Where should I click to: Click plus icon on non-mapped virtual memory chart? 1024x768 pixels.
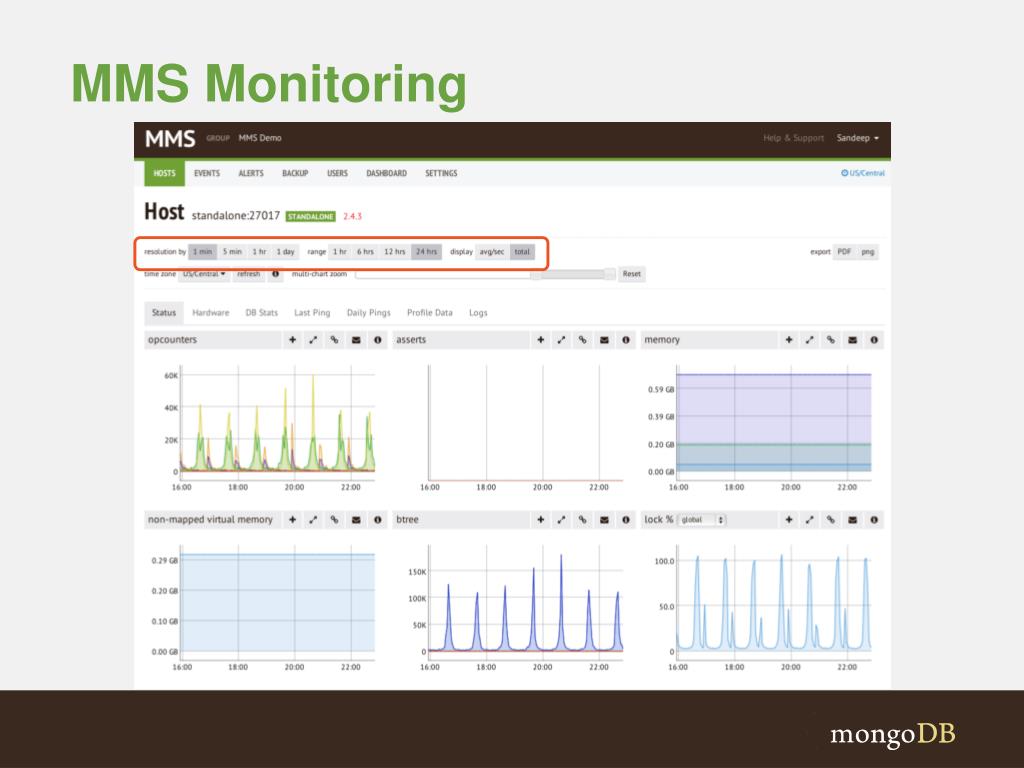tap(293, 520)
